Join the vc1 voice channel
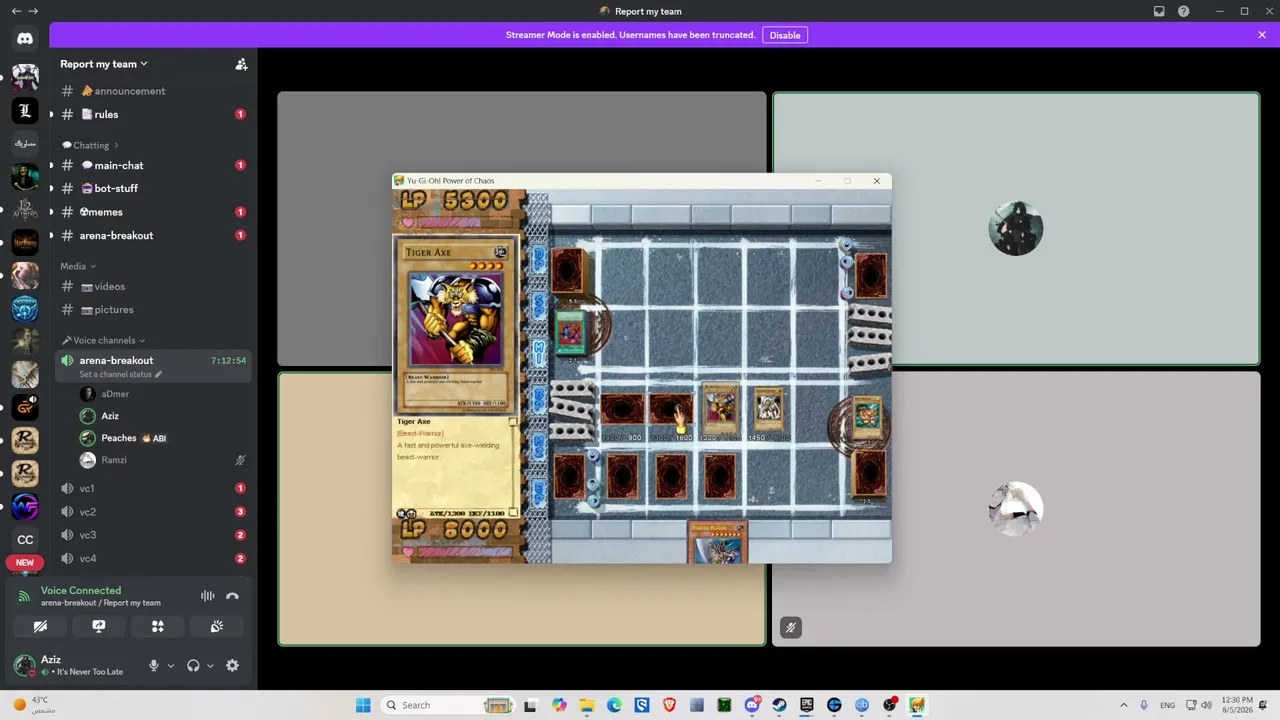 pyautogui.click(x=153, y=488)
